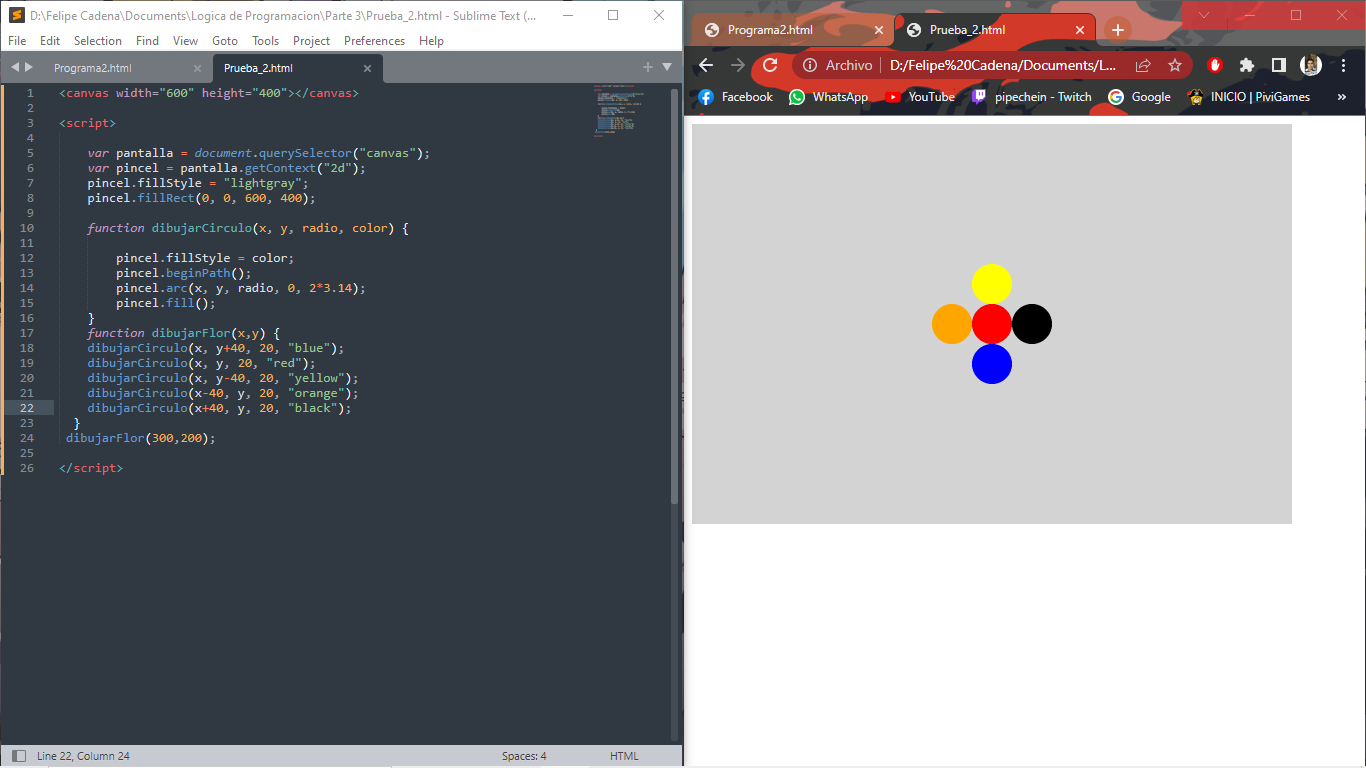Open the Help menu in Sublime Text
This screenshot has height=768, width=1366.
pyautogui.click(x=431, y=41)
